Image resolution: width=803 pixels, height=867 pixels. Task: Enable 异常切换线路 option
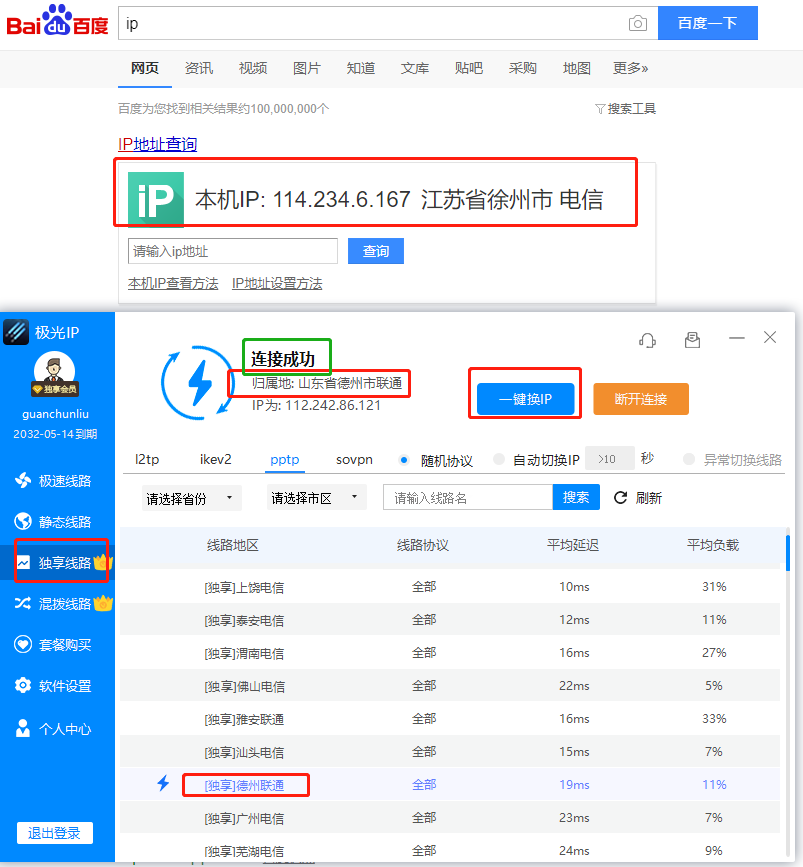pos(689,459)
